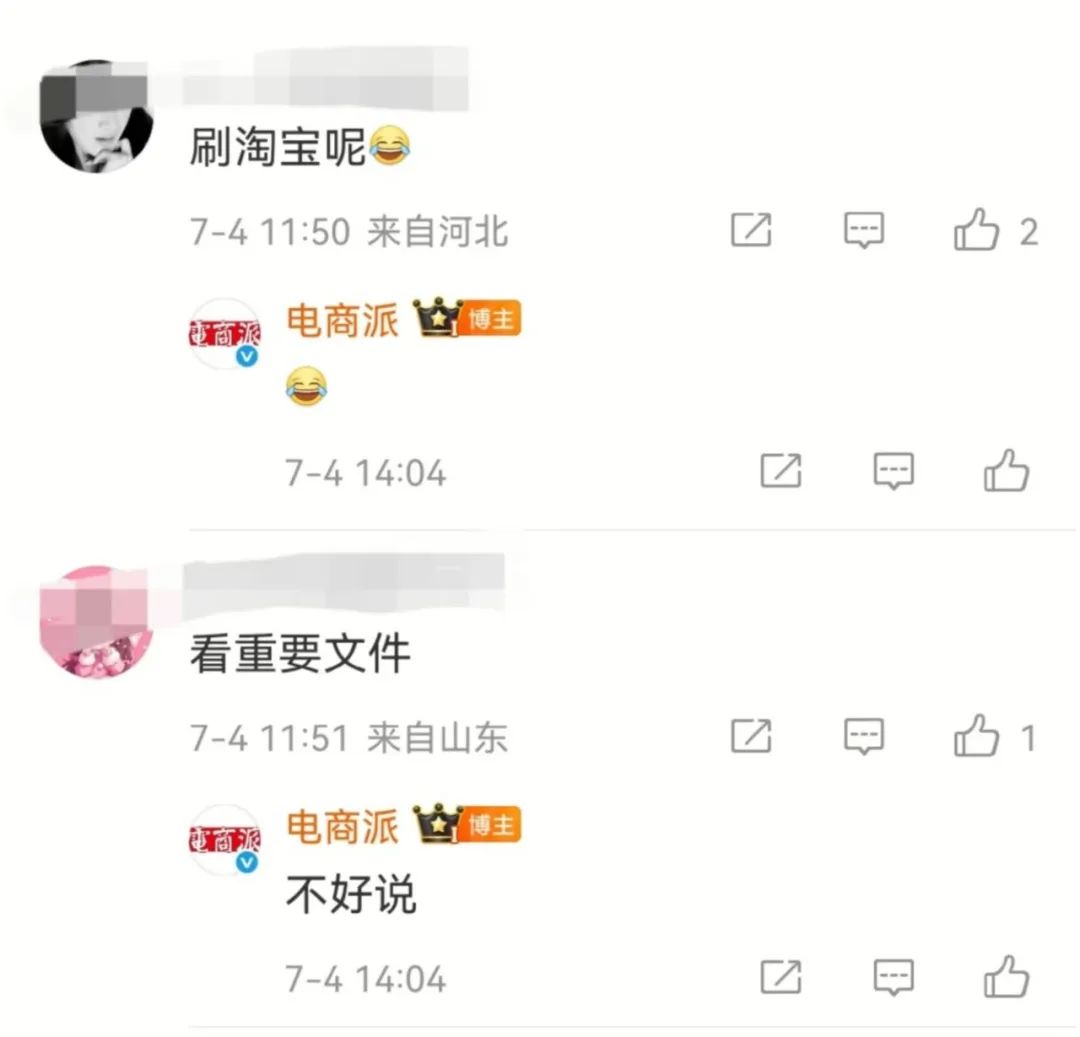Image resolution: width=1080 pixels, height=1037 pixels.
Task: Open 电商派 avatar beside the emoji reply
Action: (x=225, y=334)
